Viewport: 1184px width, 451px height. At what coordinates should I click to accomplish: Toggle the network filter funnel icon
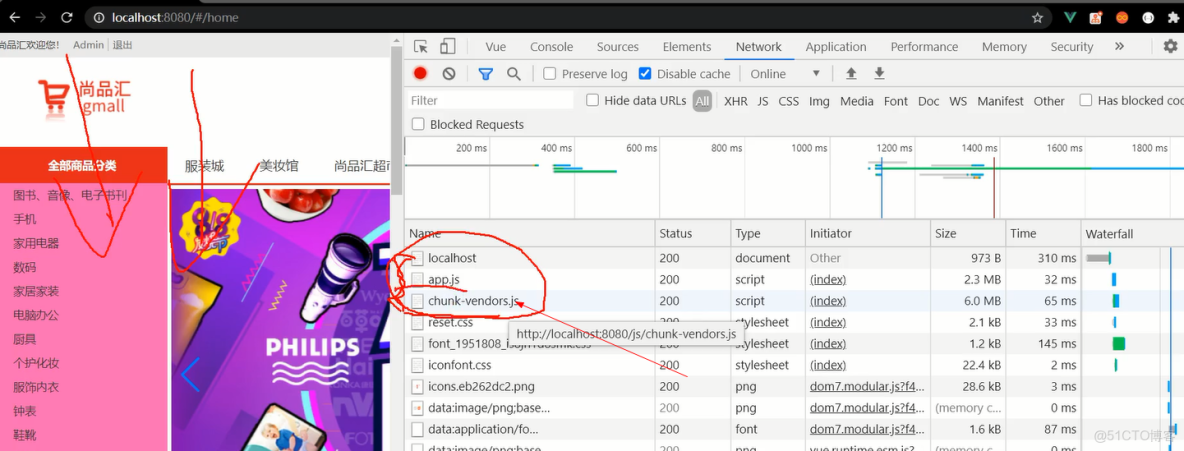pos(486,74)
